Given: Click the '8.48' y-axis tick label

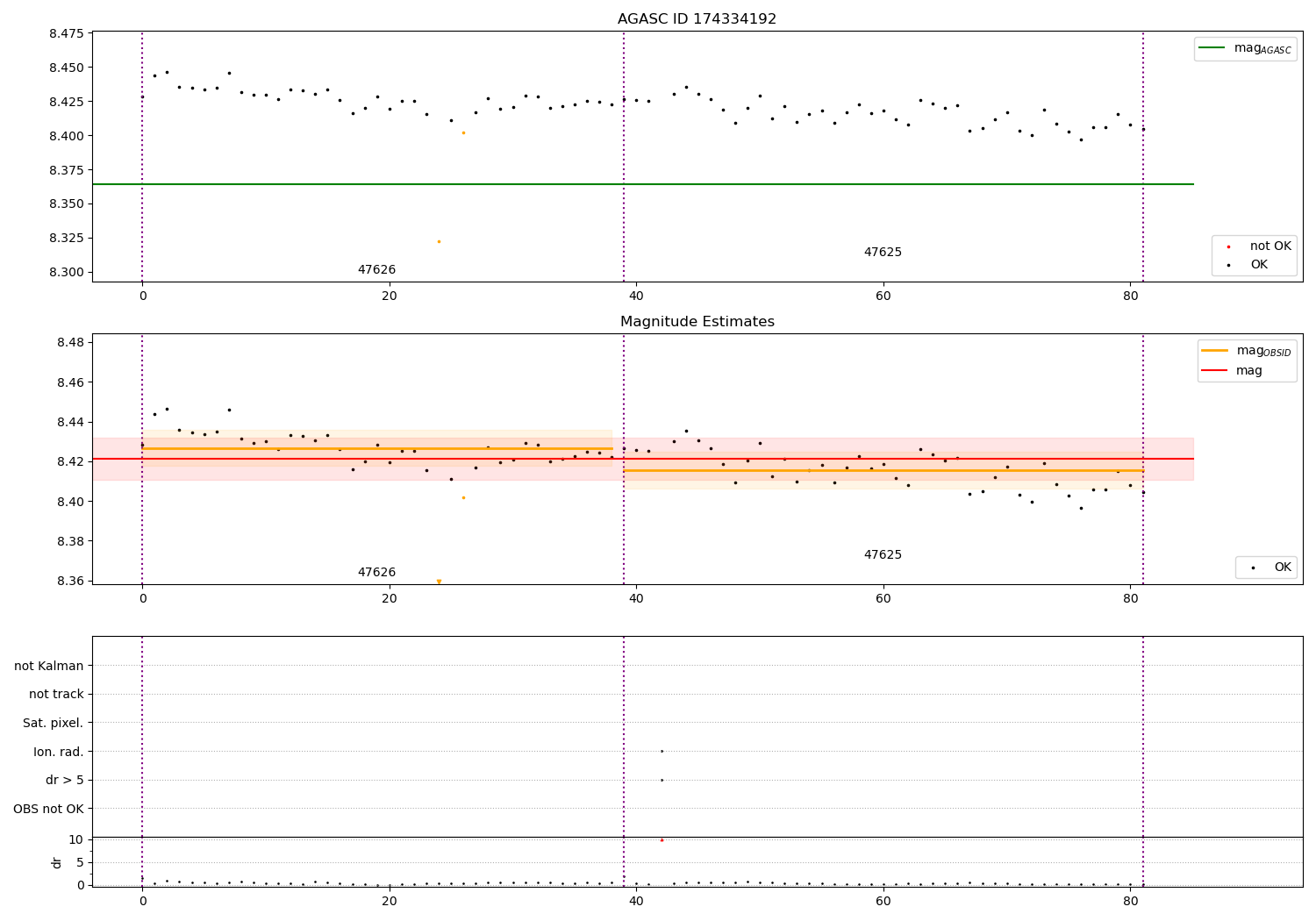Looking at the screenshot, I should 70,343.
